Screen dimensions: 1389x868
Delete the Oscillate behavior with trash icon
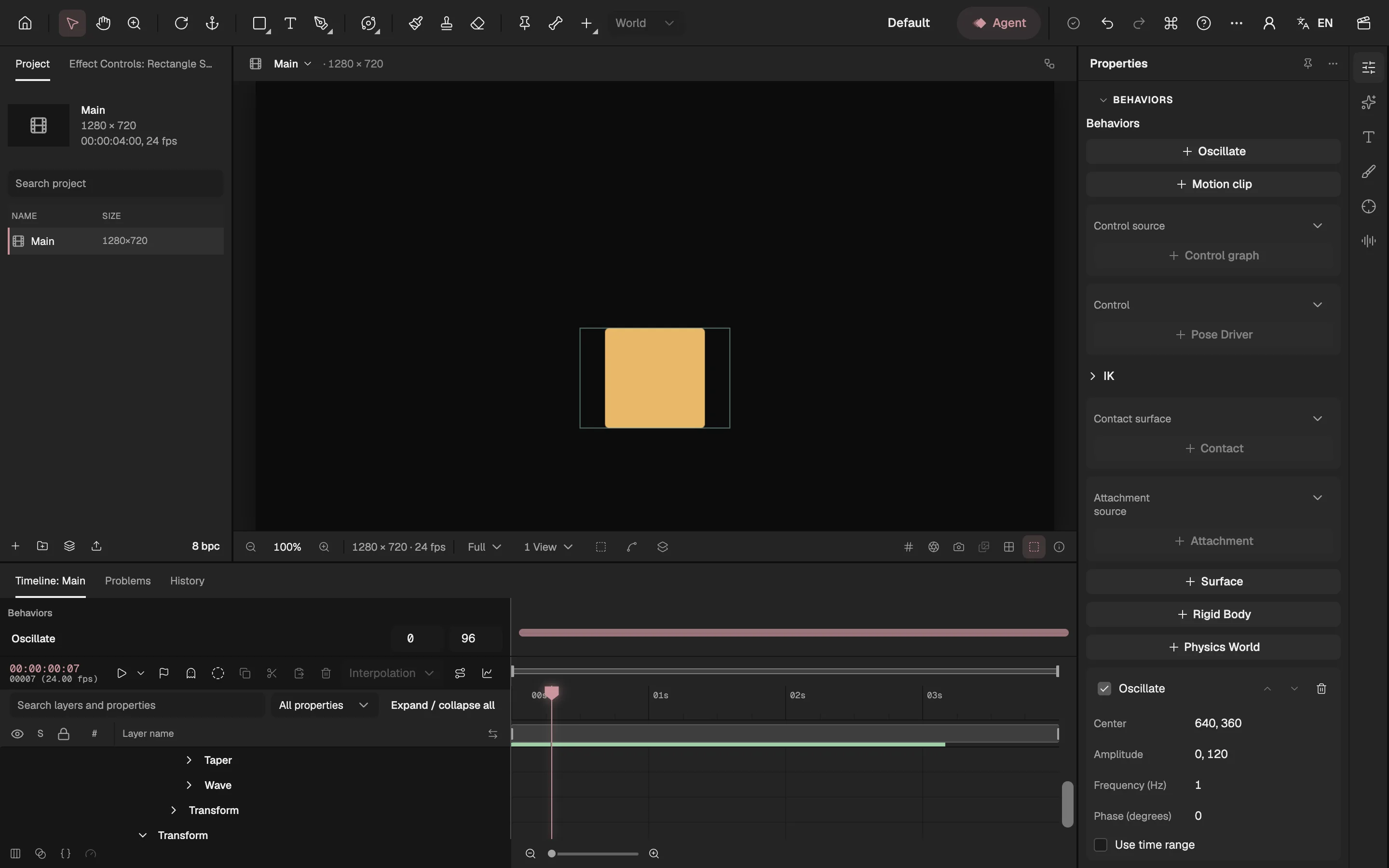pos(1321,688)
